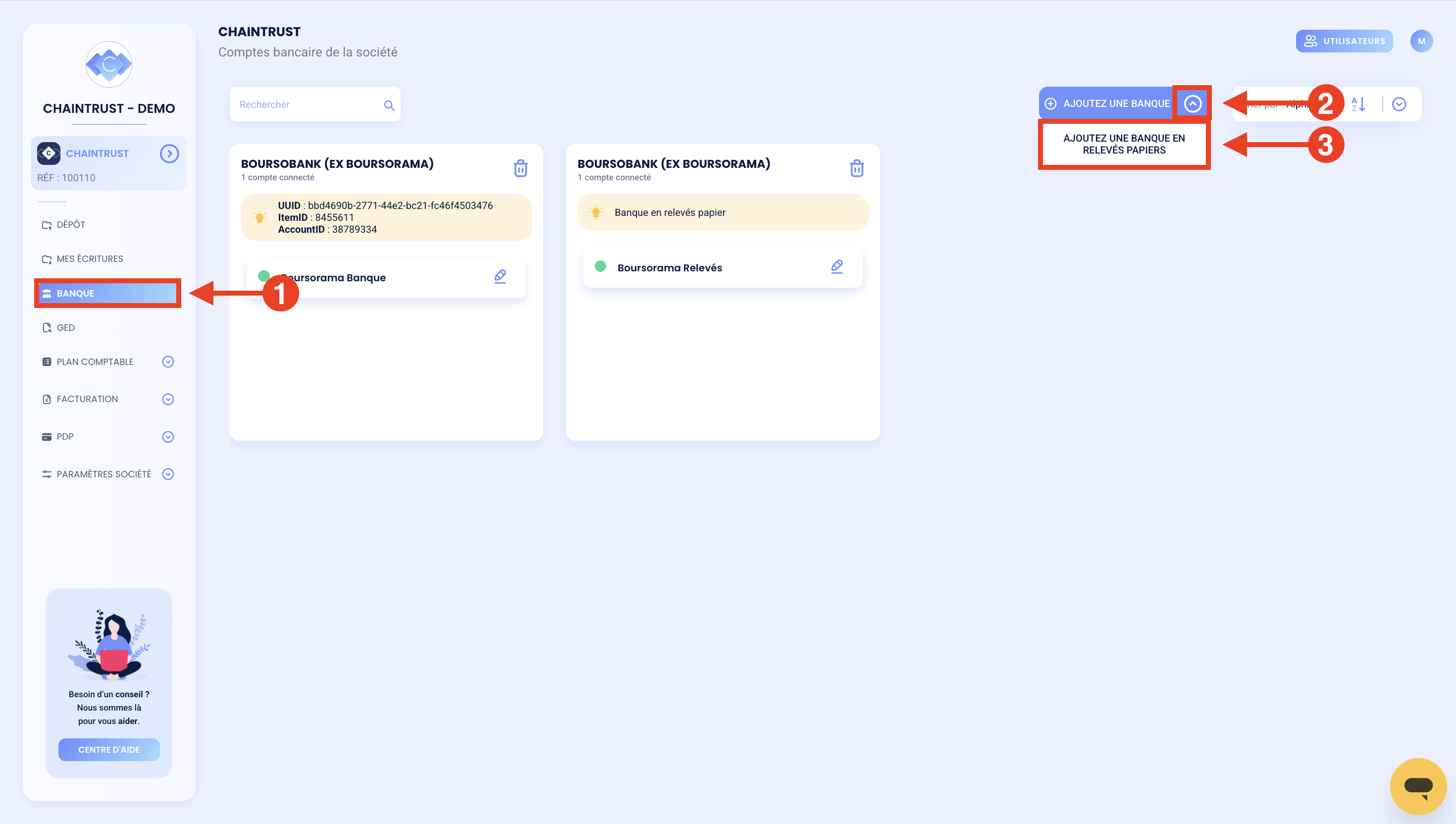Image resolution: width=1456 pixels, height=824 pixels.
Task: Click the PDP label
Action: click(65, 436)
